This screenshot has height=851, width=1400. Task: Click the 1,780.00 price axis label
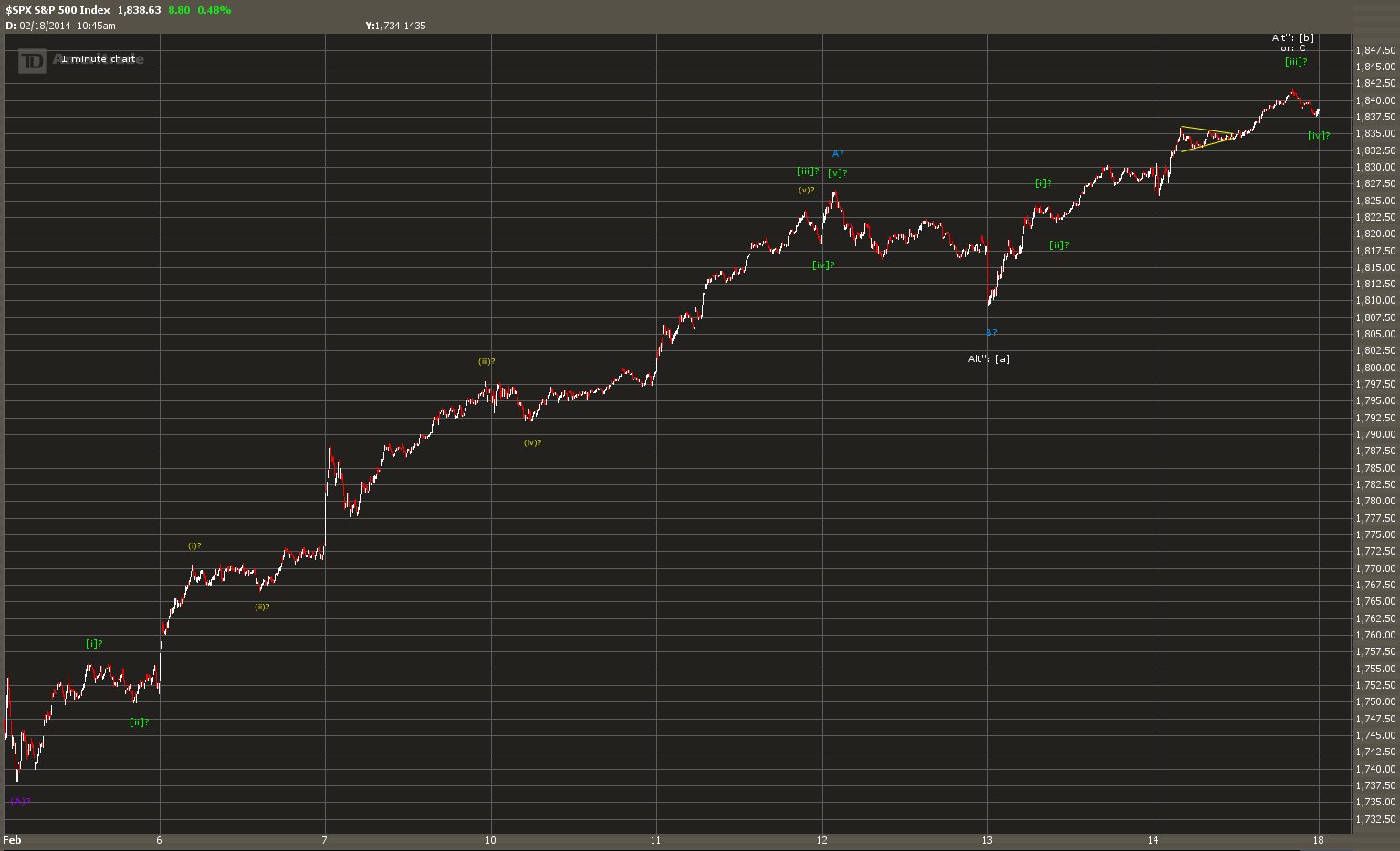(x=1376, y=502)
